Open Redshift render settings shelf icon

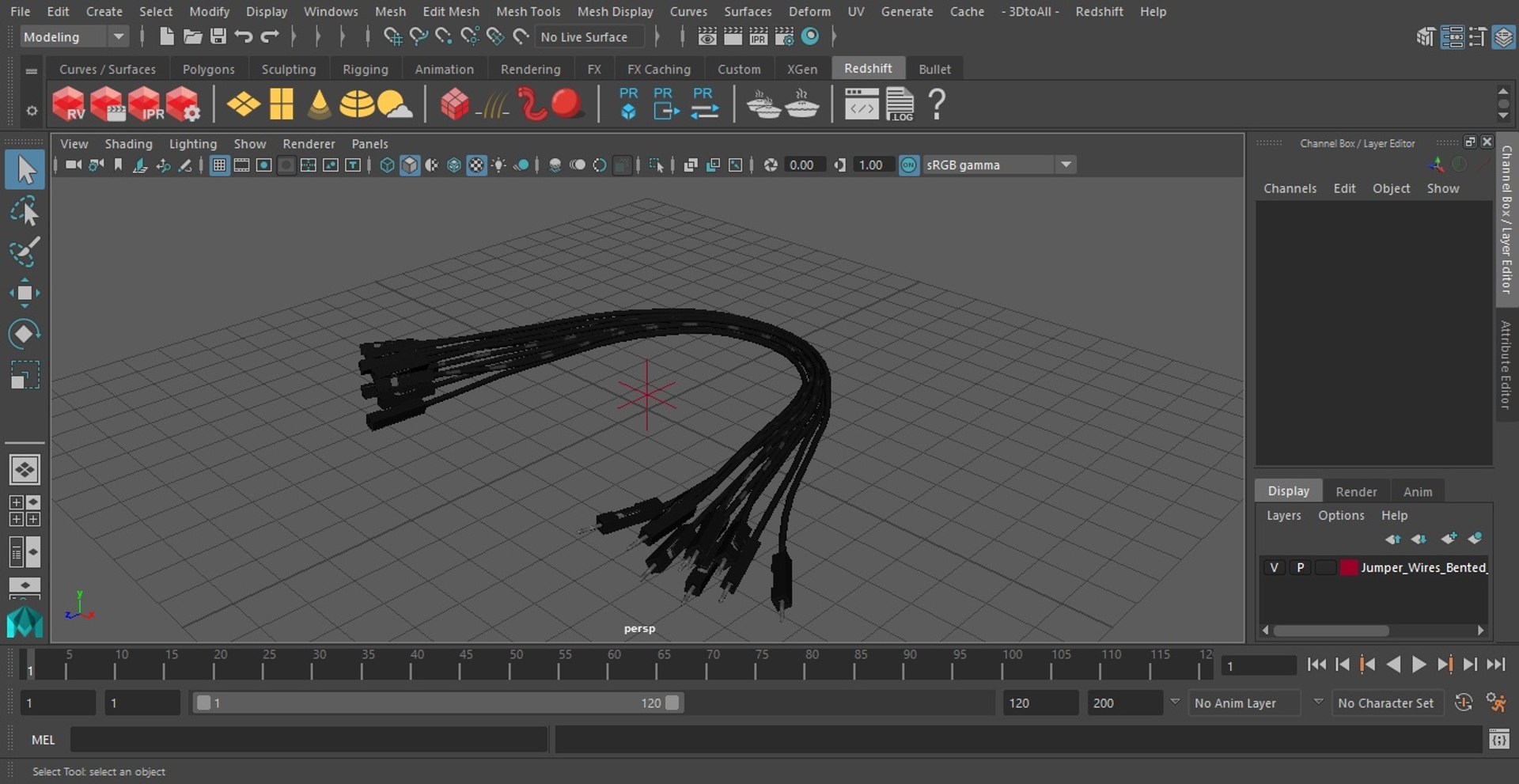183,104
